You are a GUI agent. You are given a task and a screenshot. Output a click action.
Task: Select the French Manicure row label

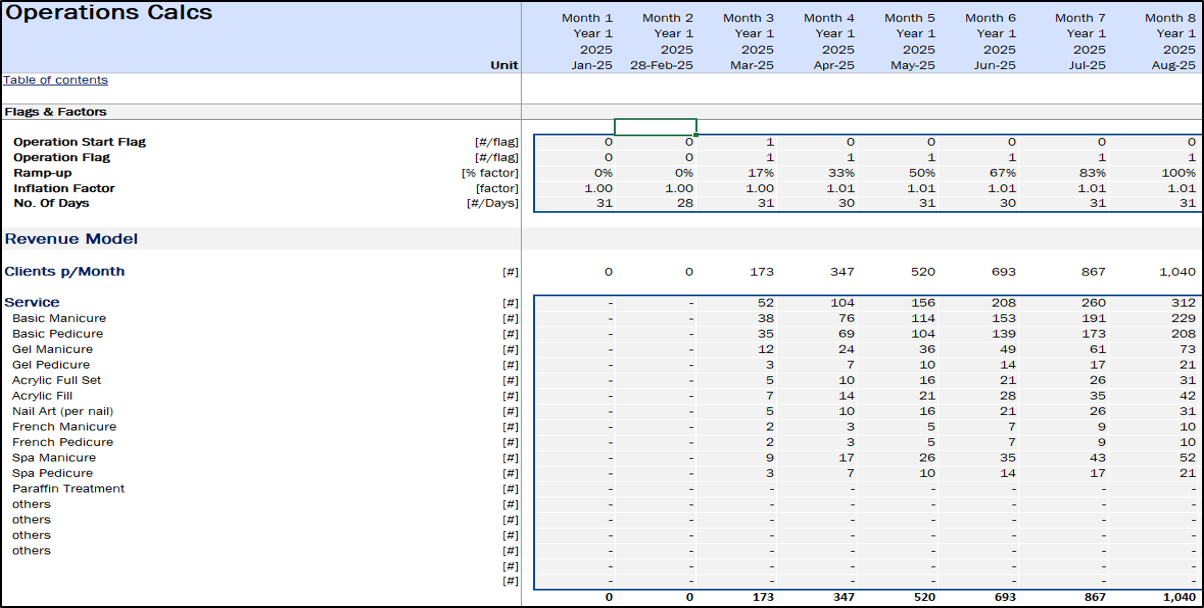64,427
